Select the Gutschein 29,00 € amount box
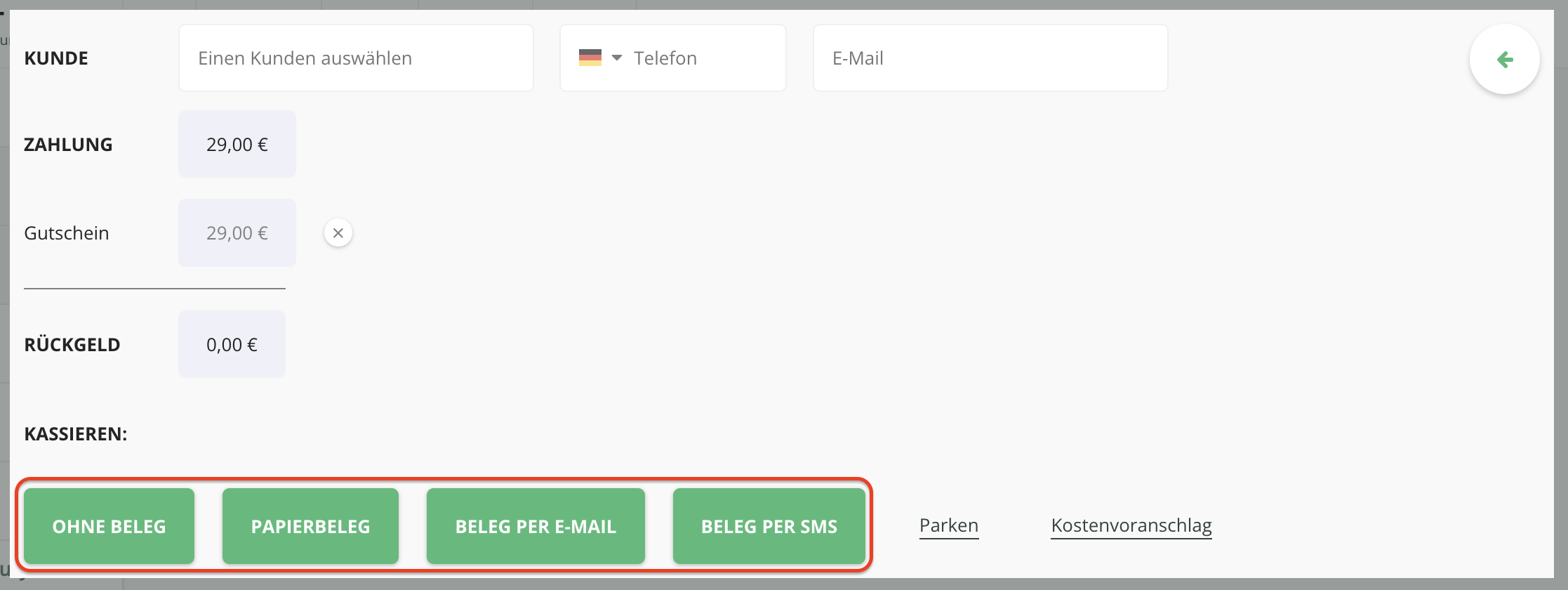The width and height of the screenshot is (1568, 590). tap(237, 232)
